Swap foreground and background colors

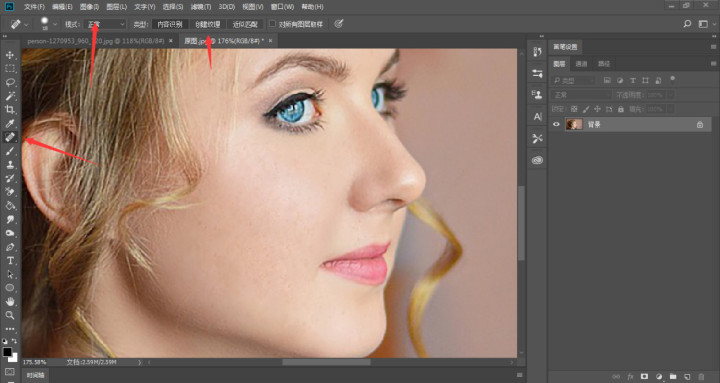point(15,341)
